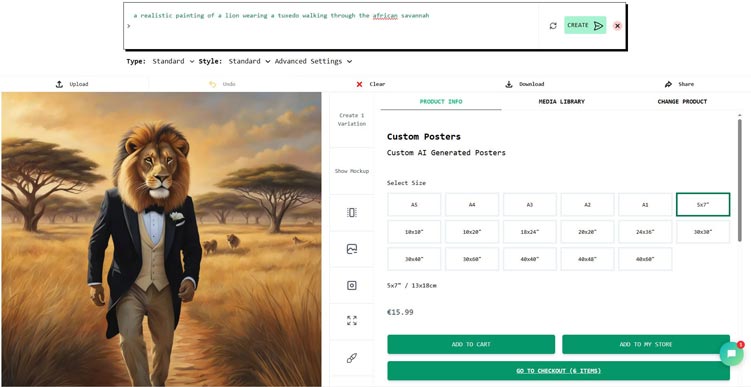This screenshot has height=387, width=751.
Task: Click the 5x7" / 13x18cm size label
Action: point(411,285)
